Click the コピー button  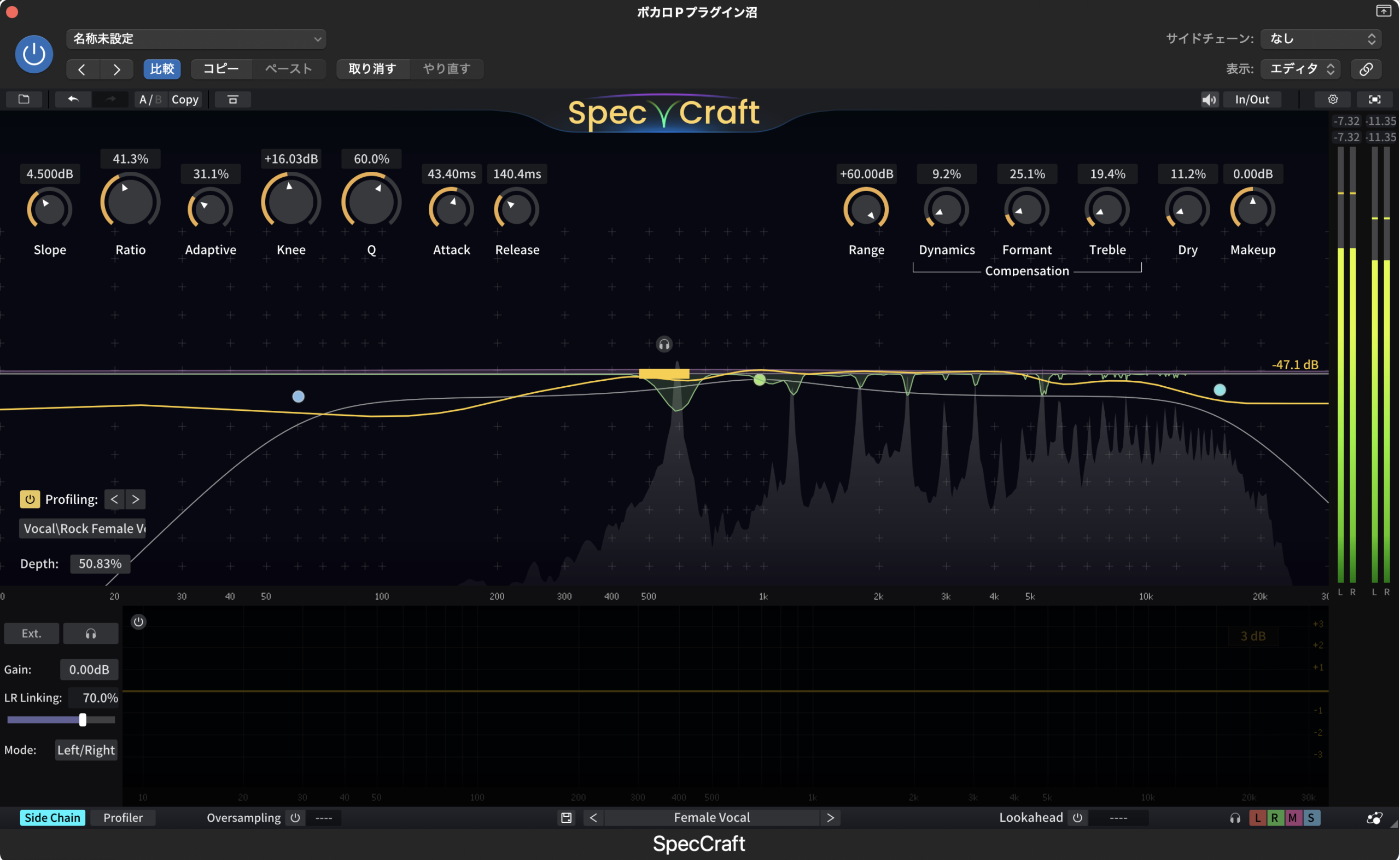tap(221, 69)
